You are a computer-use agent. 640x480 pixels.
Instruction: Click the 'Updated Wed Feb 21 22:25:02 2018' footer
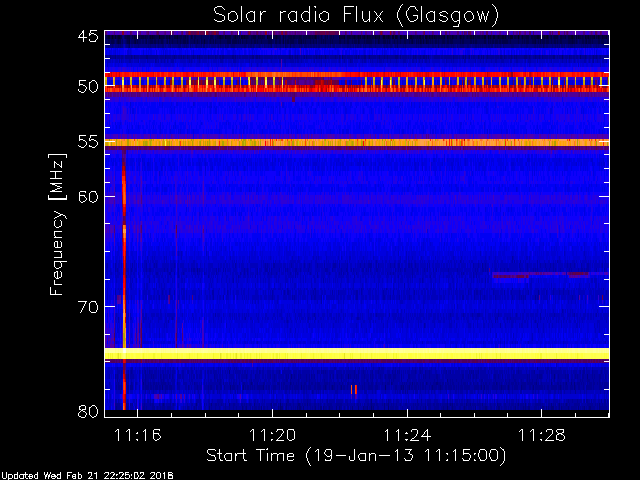(87, 476)
